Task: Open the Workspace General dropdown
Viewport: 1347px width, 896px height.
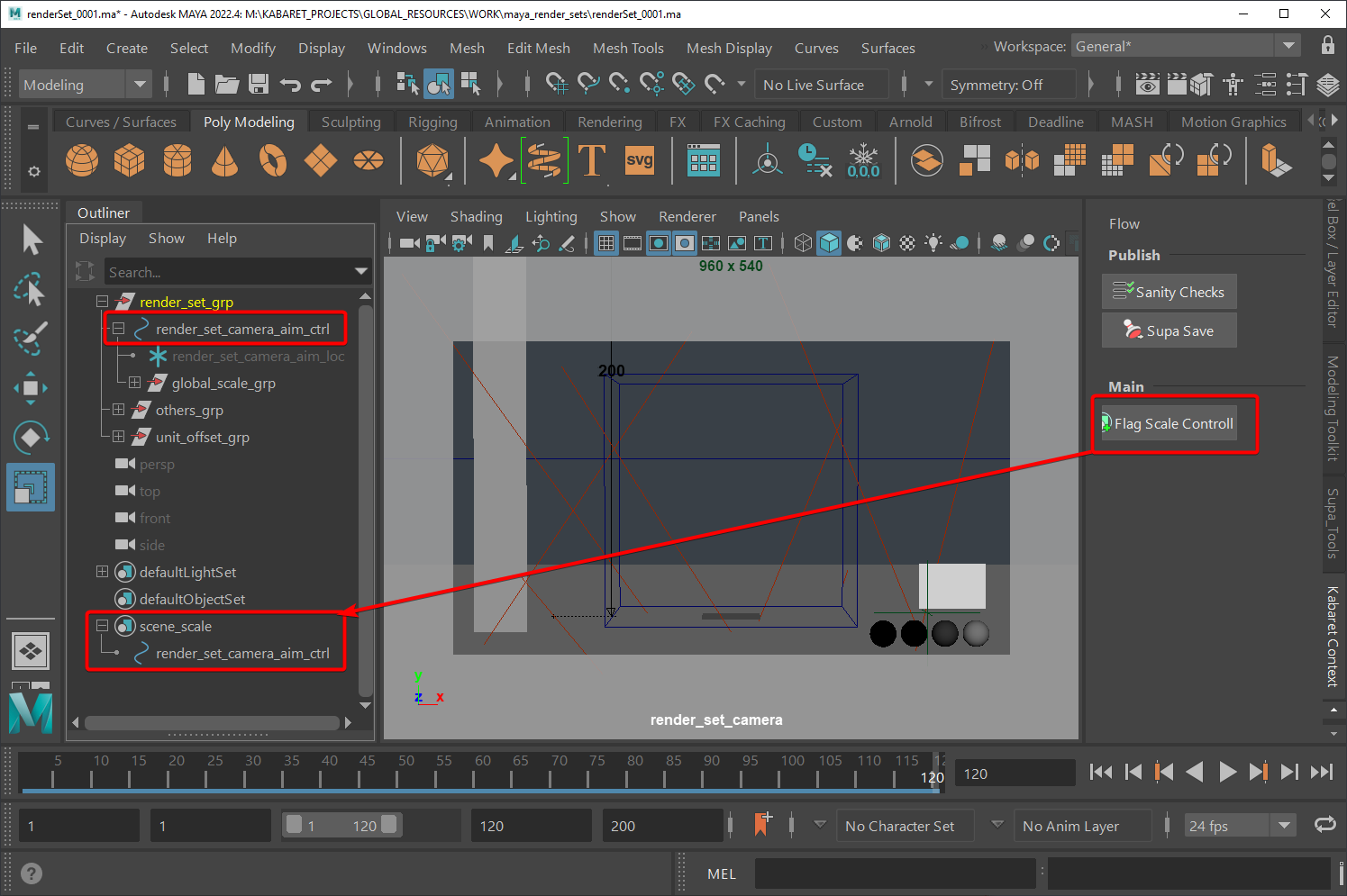Action: 1185,46
